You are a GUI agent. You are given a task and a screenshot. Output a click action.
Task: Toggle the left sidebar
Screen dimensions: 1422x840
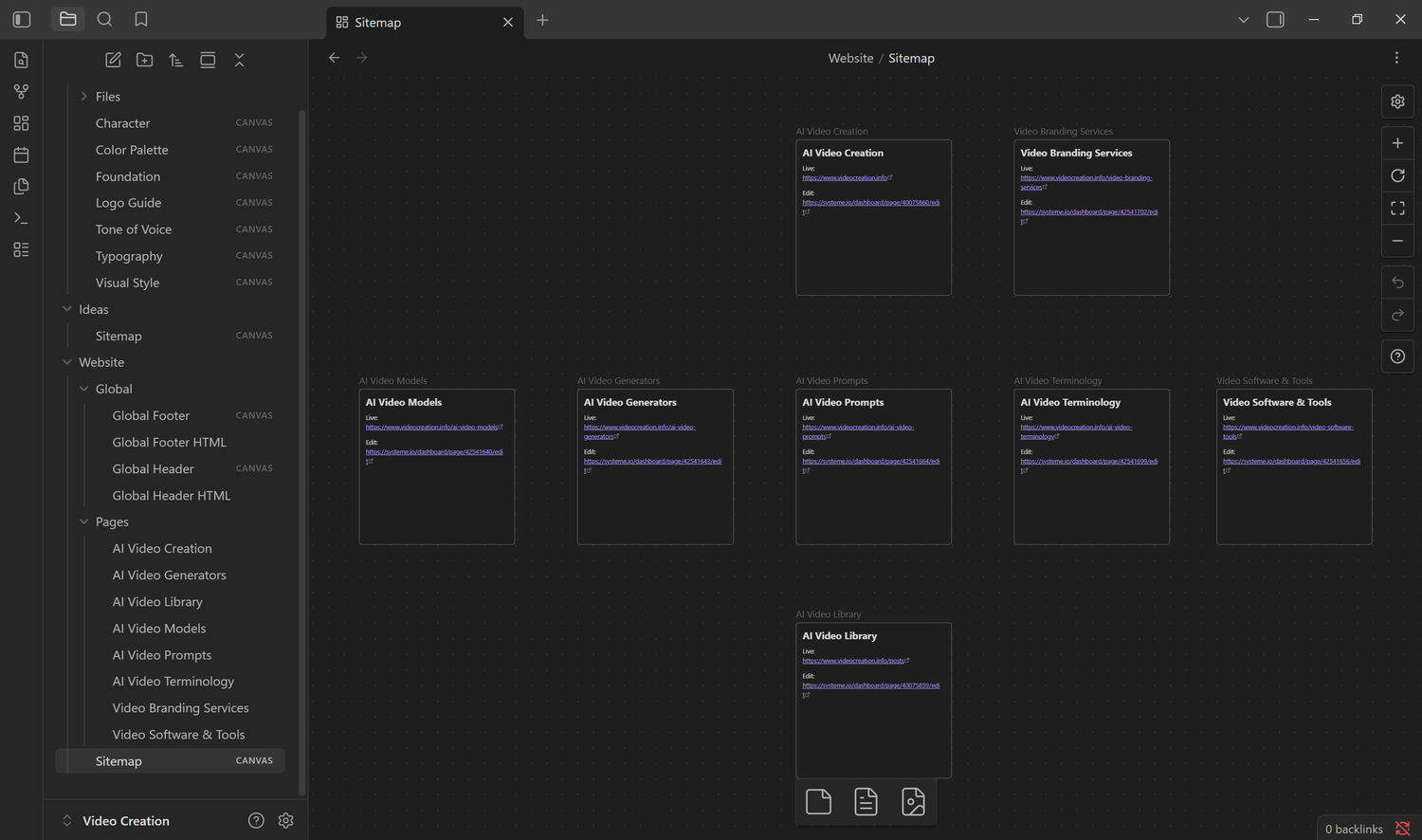click(x=22, y=19)
